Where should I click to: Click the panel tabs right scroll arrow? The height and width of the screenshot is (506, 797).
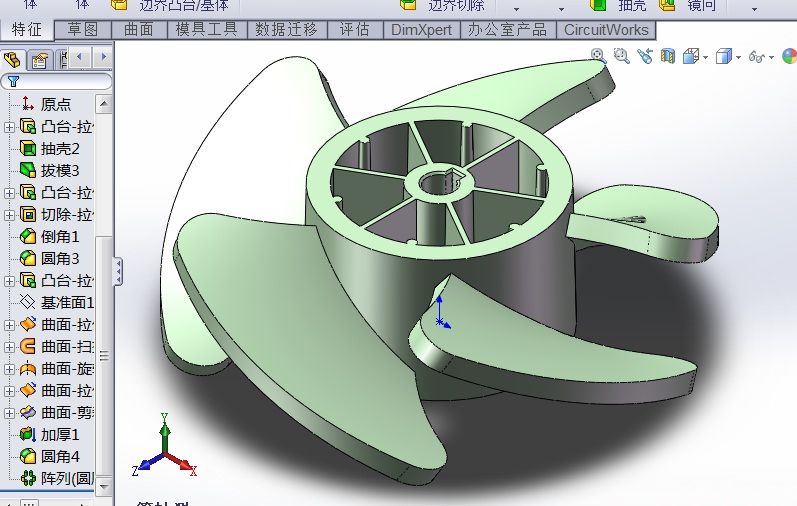coord(104,57)
